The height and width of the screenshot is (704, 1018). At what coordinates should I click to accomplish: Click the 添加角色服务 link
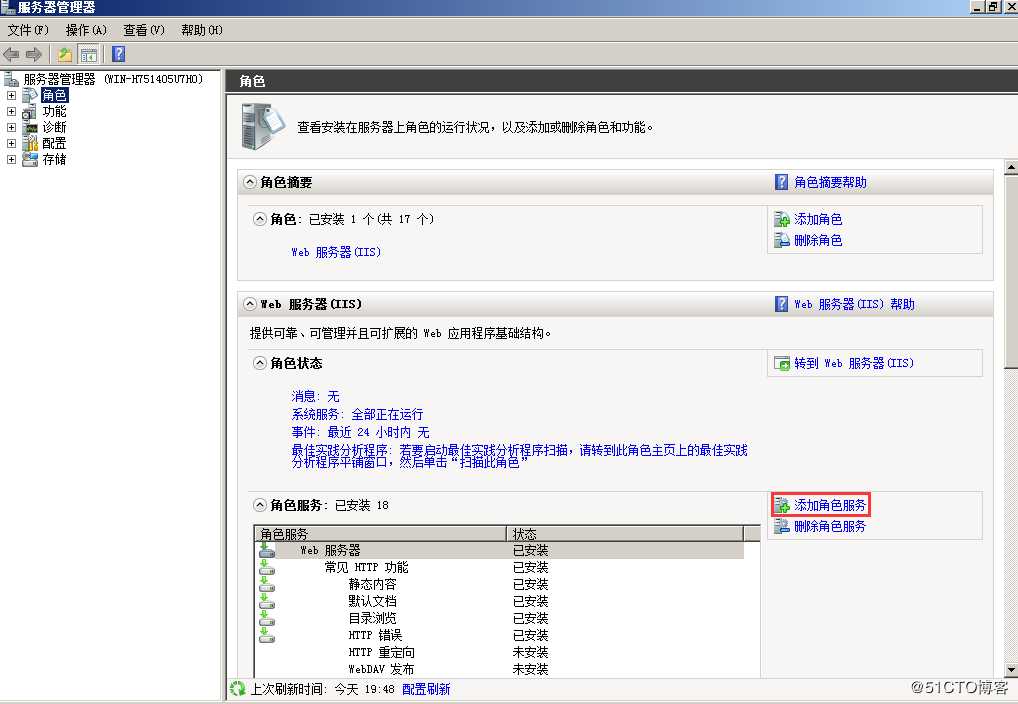830,505
